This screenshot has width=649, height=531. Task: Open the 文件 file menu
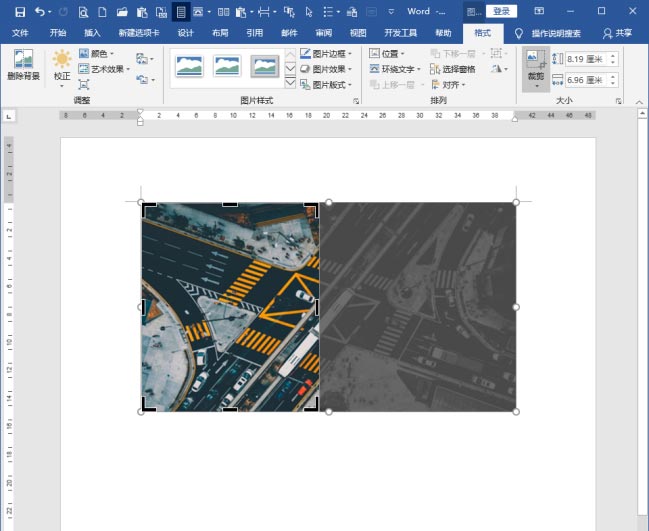coord(20,33)
